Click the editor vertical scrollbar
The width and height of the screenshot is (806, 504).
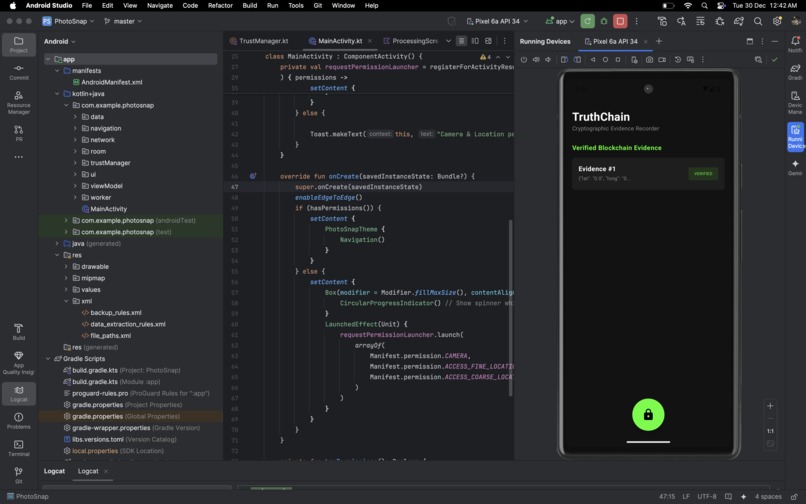[510, 308]
